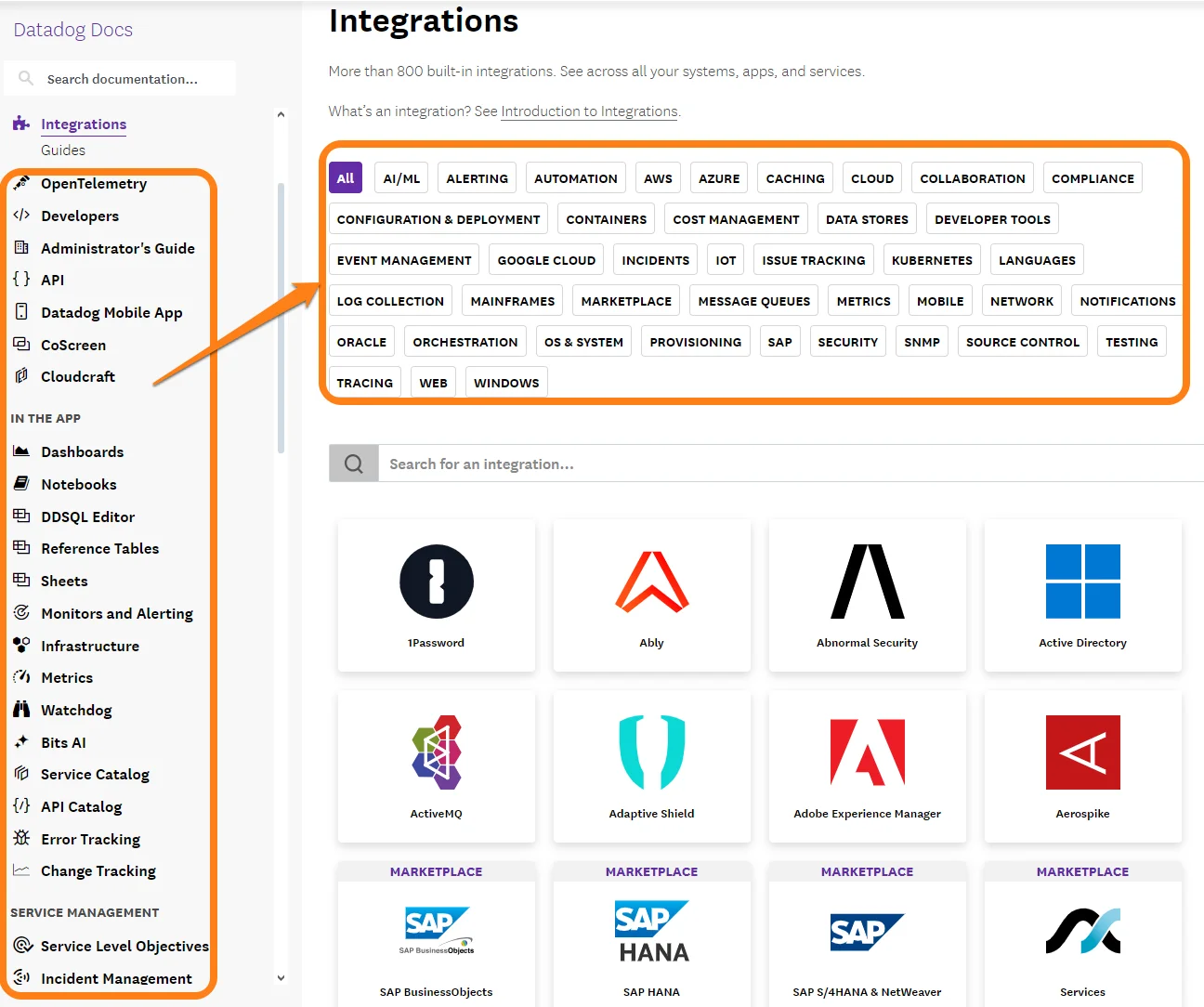Open Introduction to Integrations link
Screen dimensions: 1204x1007
[589, 111]
